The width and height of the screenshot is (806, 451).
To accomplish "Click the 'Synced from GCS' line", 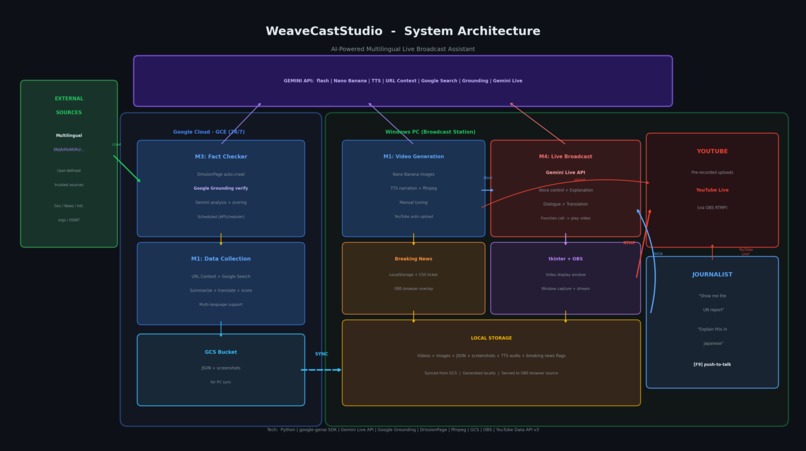I will [491, 373].
